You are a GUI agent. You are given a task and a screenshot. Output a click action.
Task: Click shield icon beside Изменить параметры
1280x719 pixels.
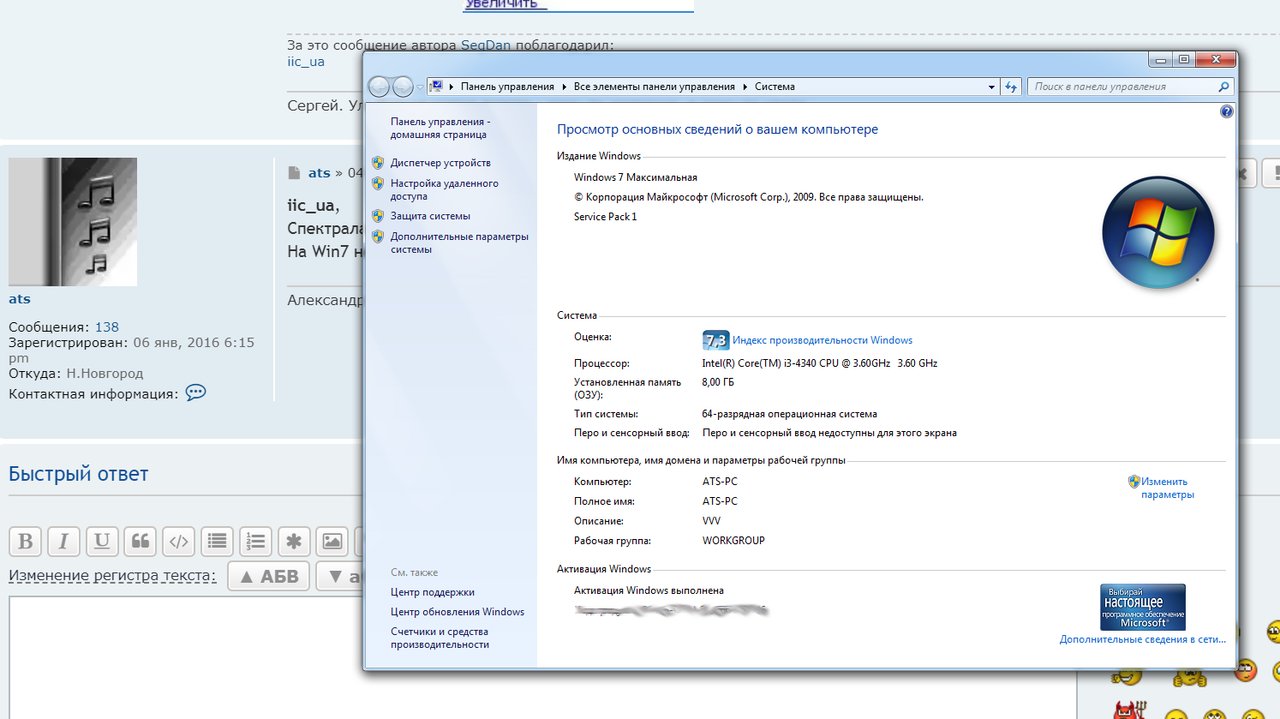pos(1134,481)
